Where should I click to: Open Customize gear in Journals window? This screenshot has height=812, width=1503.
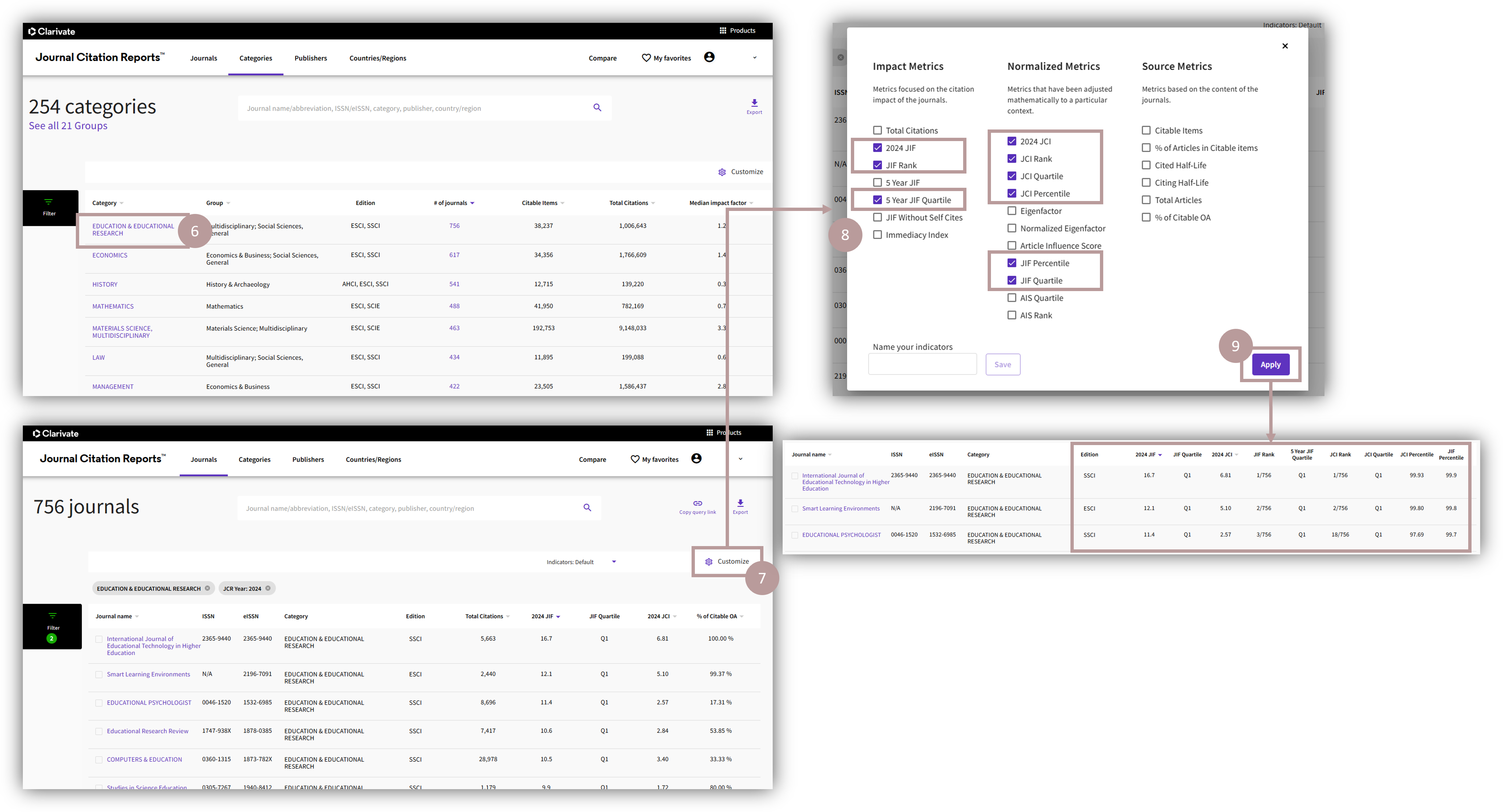pyautogui.click(x=708, y=562)
